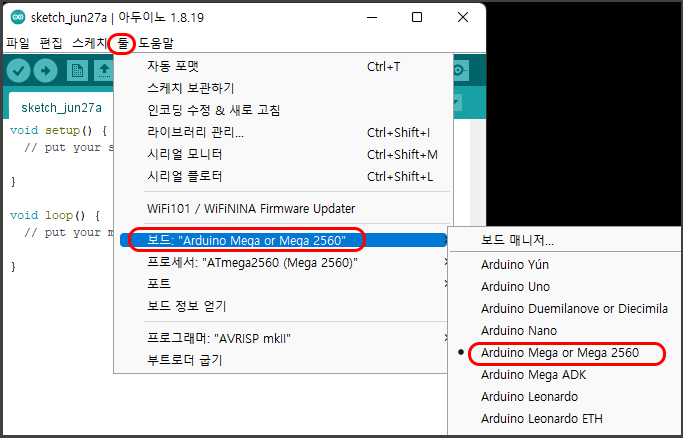
Task: Click 부트로더 굽기 menu entry
Action: [x=184, y=360]
